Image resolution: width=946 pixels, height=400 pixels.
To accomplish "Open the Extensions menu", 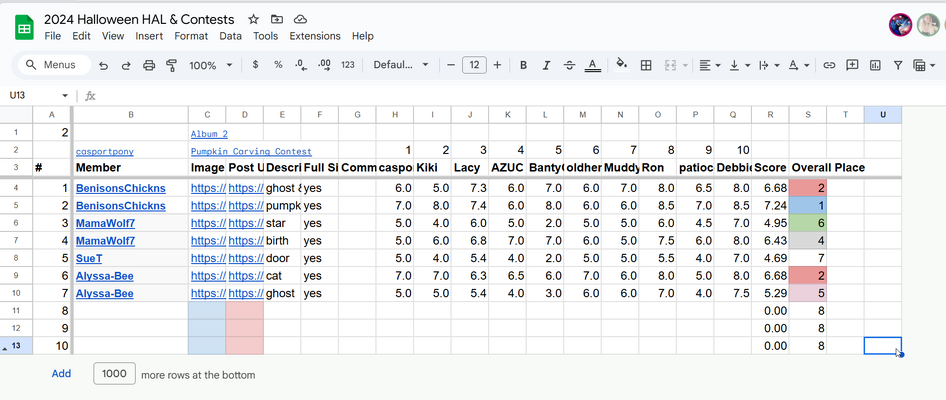I will click(314, 36).
